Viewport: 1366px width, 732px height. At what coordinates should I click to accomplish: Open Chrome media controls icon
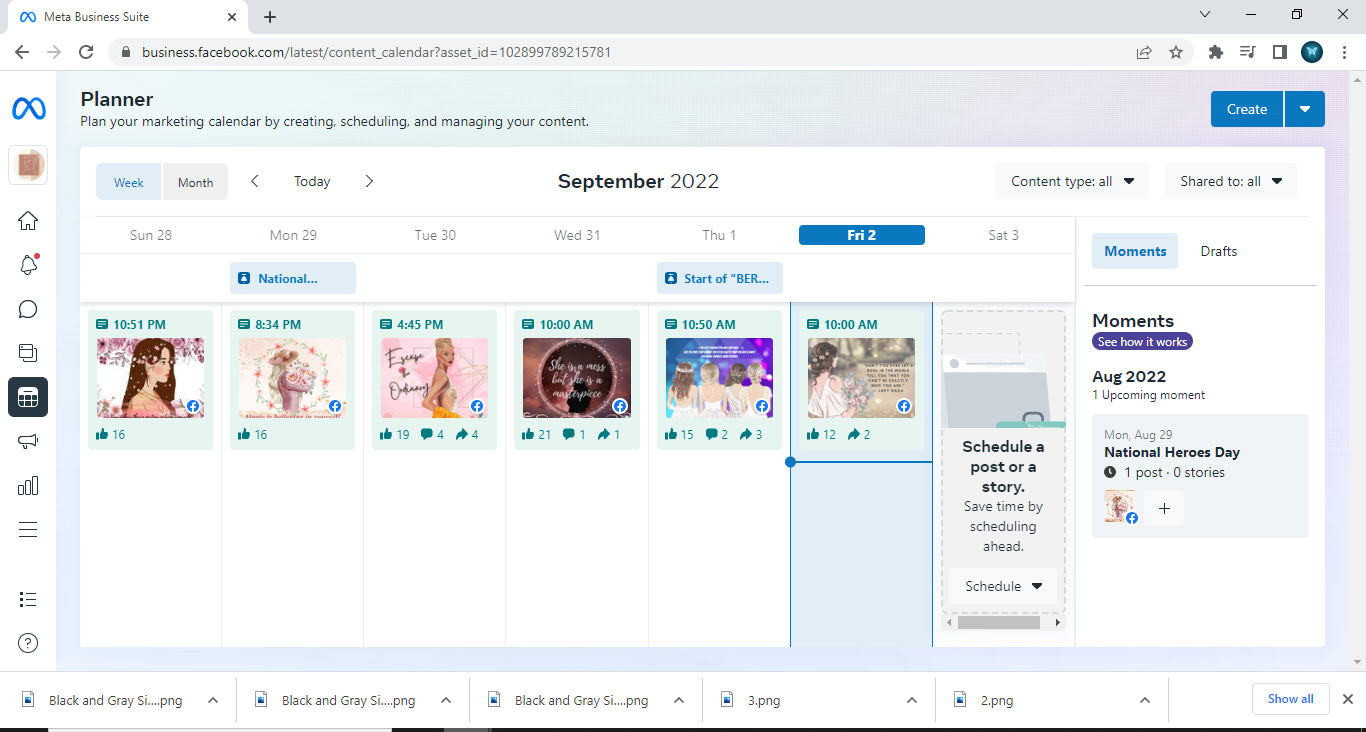(x=1247, y=52)
